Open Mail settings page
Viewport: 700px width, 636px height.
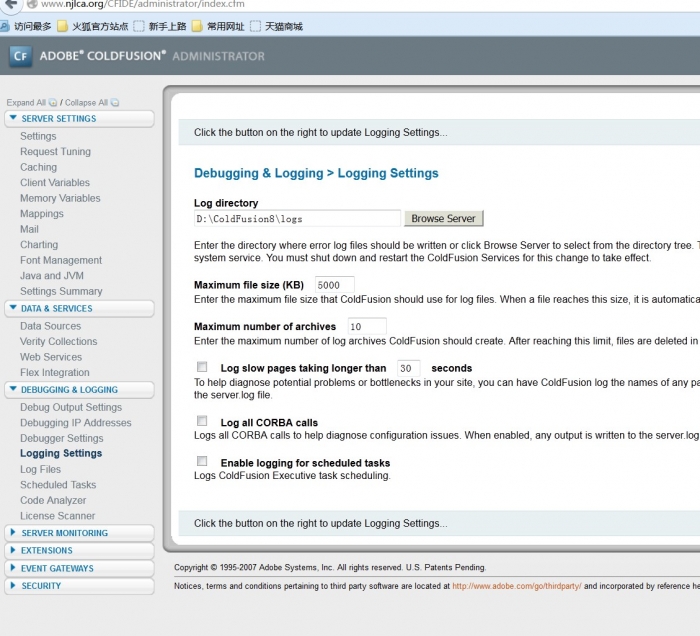tap(29, 229)
